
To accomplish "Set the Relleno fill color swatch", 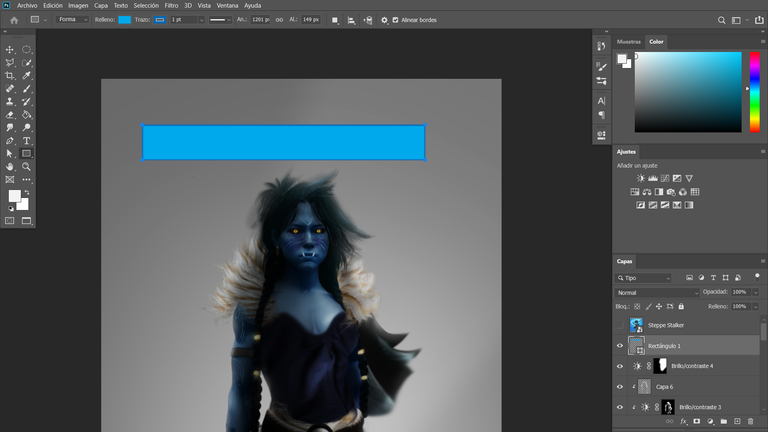I will pyautogui.click(x=124, y=20).
